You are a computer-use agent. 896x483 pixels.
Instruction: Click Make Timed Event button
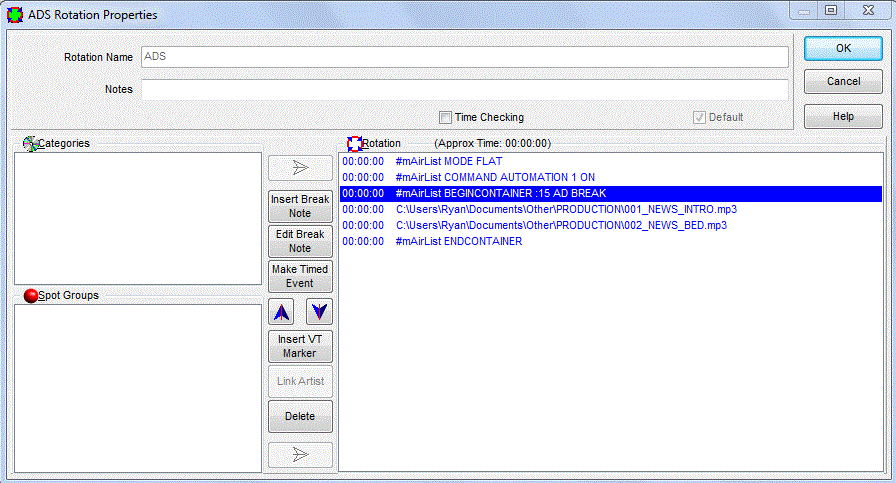[x=300, y=276]
